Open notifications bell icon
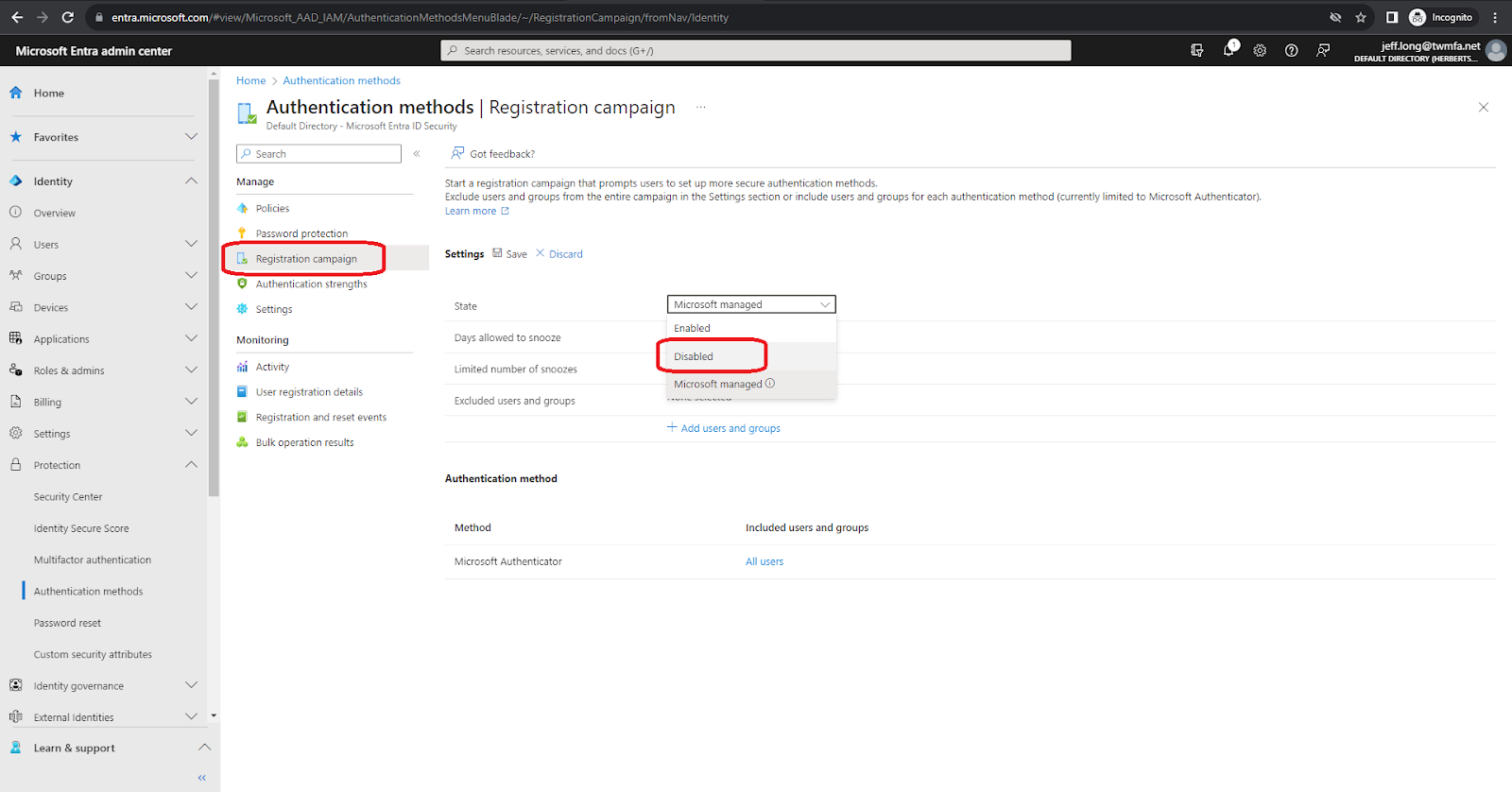Screen dimensions: 1512x792 (1228, 50)
